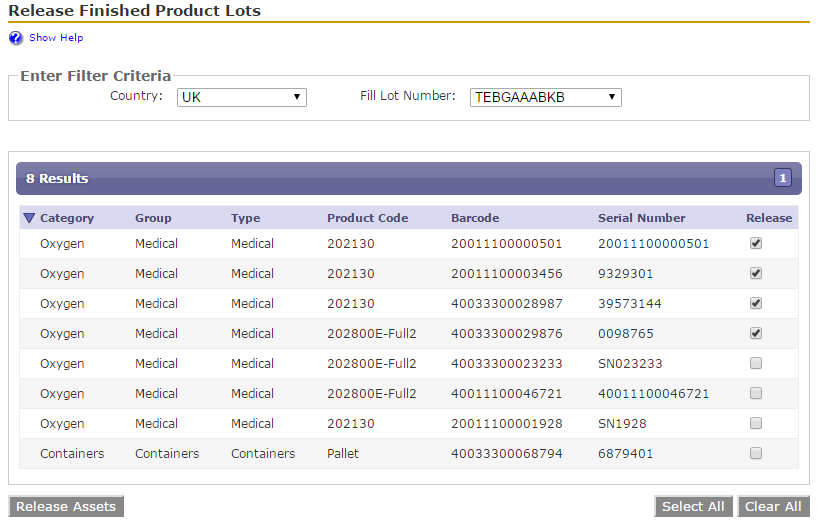Click the Select All button
Image resolution: width=817 pixels, height=525 pixels.
693,506
